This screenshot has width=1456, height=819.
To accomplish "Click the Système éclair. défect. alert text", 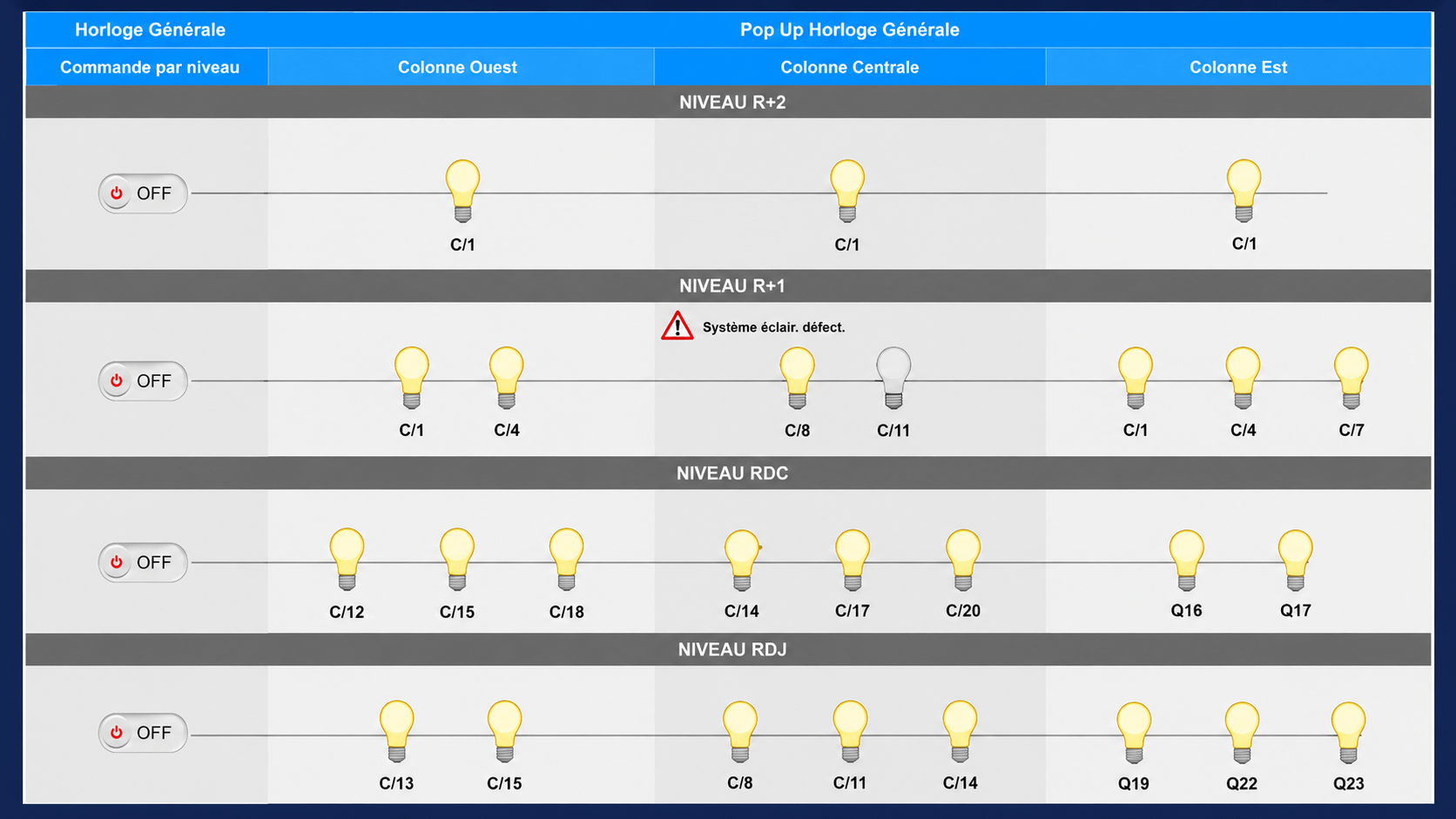I will [x=773, y=327].
